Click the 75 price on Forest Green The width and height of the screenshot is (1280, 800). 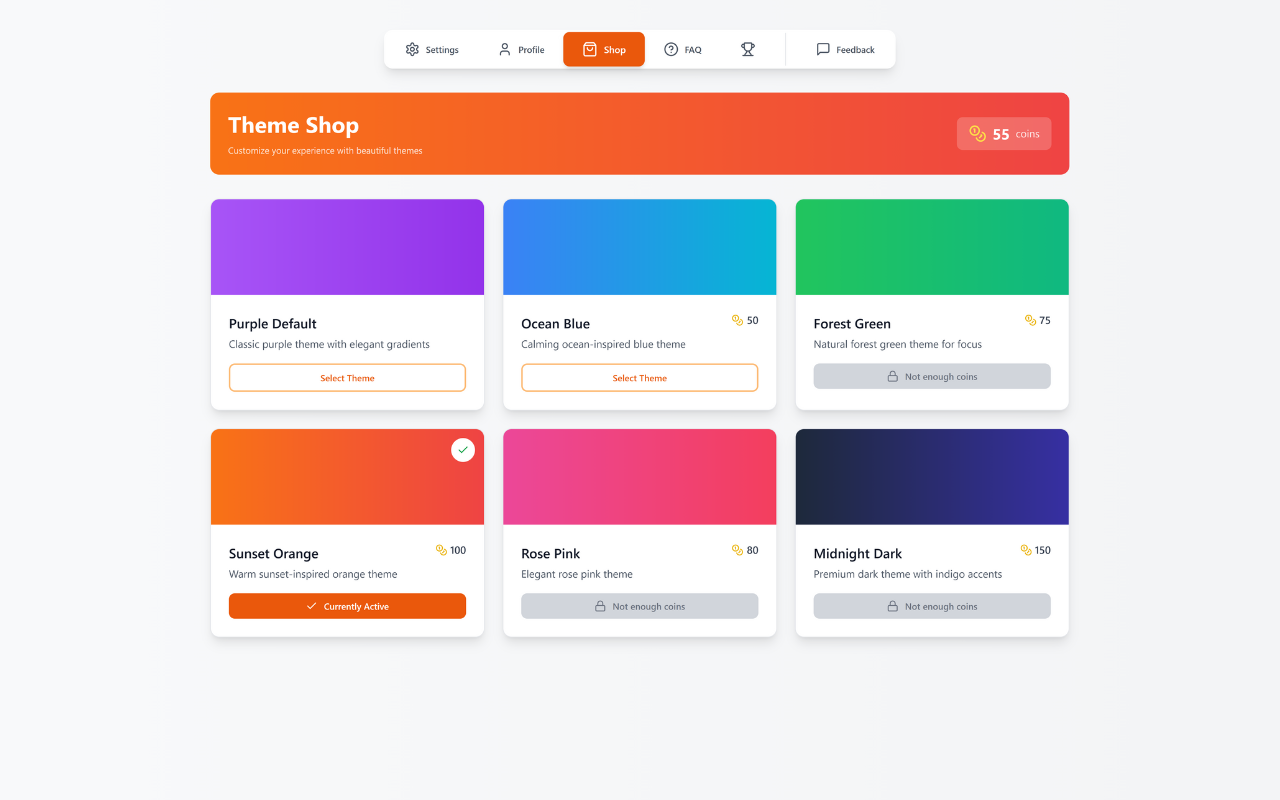click(x=1045, y=320)
